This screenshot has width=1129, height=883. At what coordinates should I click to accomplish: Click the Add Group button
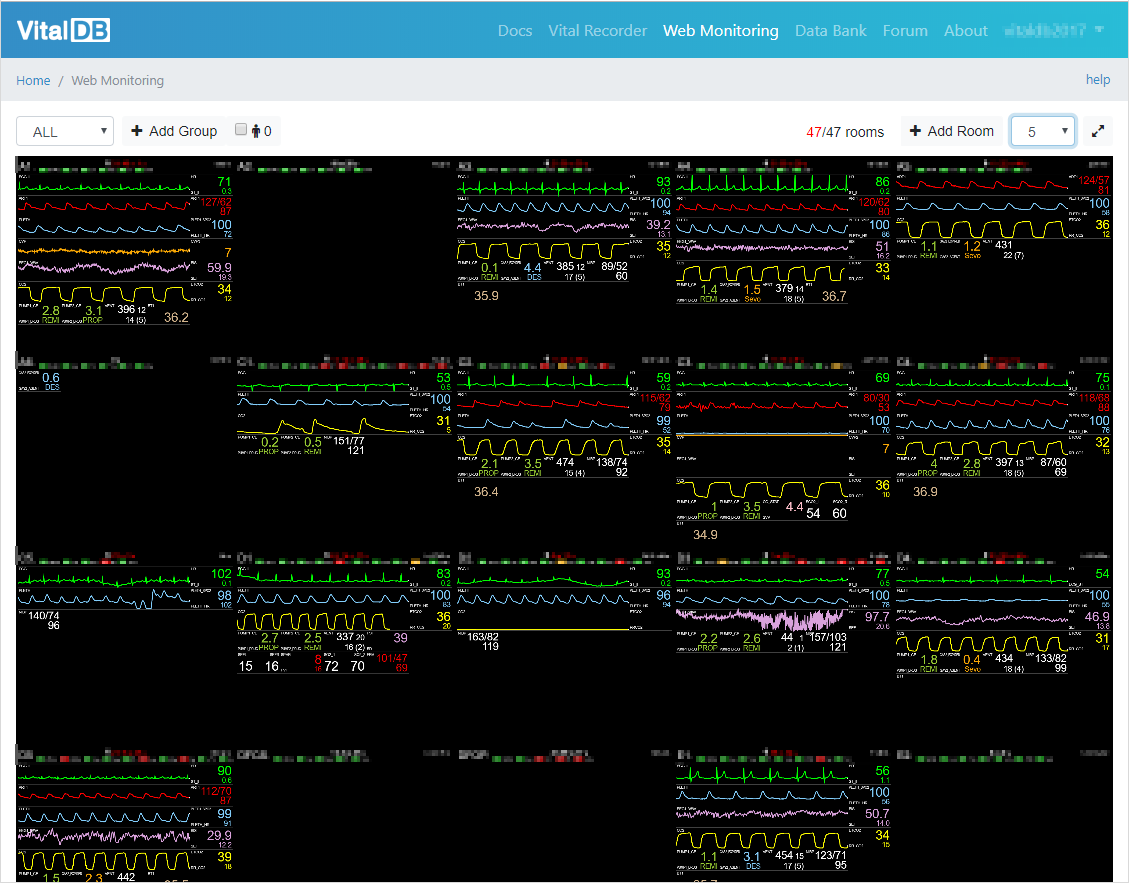174,131
